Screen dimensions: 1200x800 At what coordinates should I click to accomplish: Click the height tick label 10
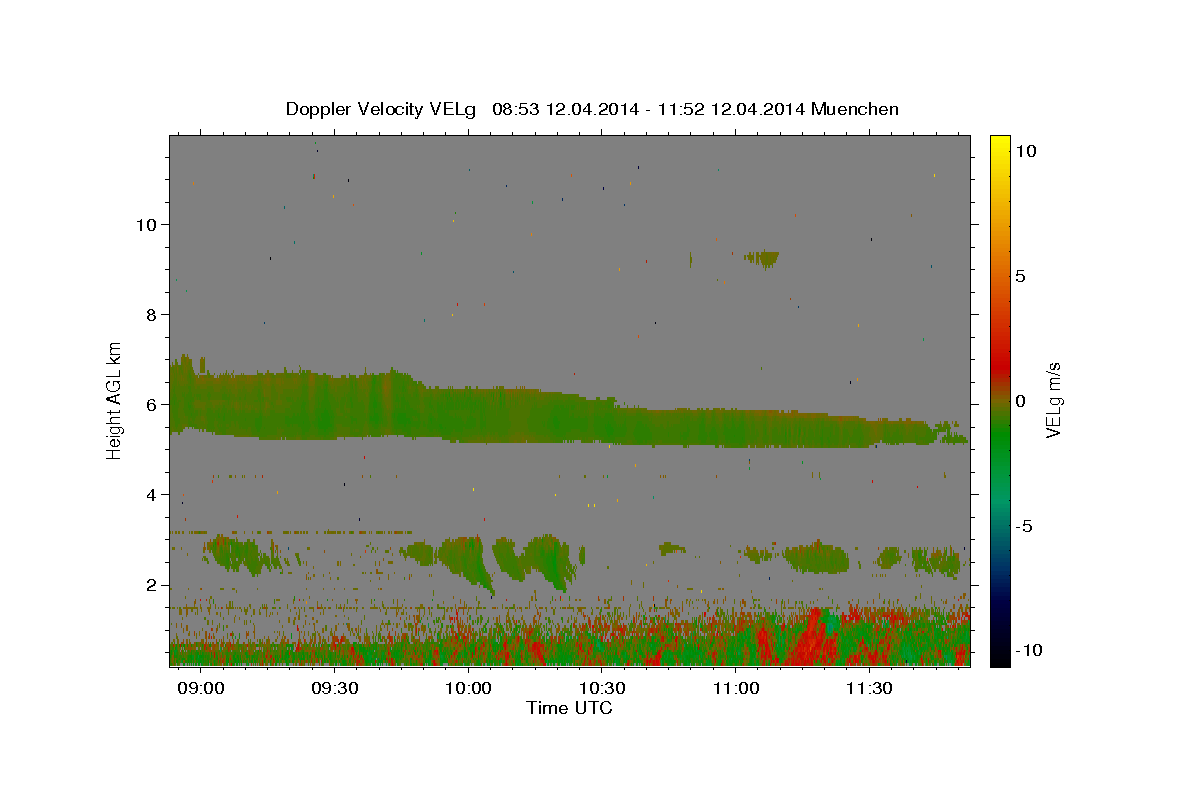point(146,224)
